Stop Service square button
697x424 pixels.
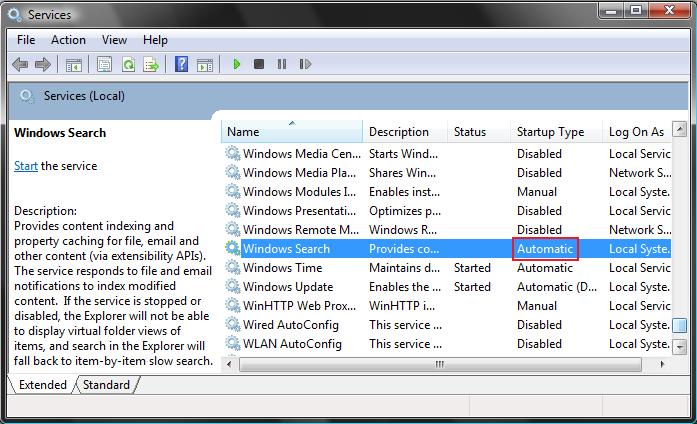[x=259, y=64]
